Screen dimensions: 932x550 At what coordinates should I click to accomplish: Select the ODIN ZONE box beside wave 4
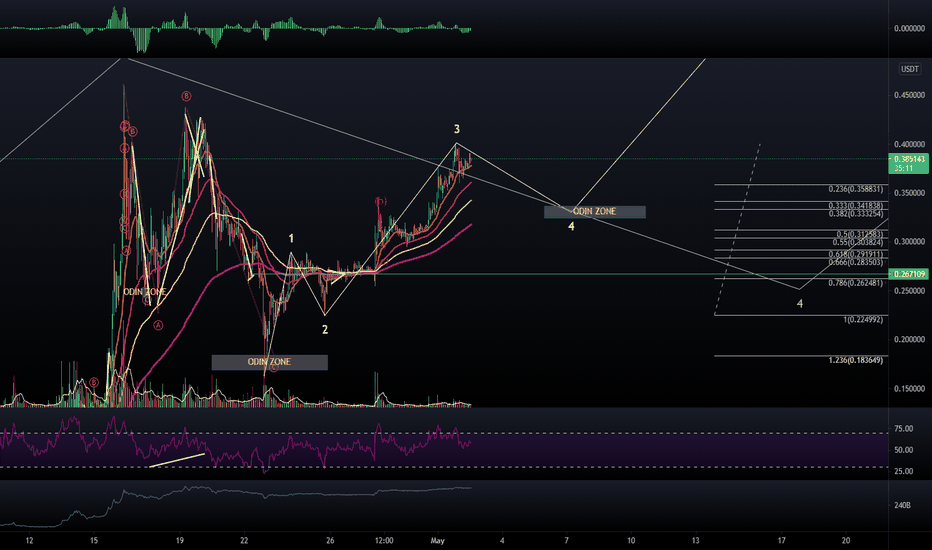click(x=594, y=212)
